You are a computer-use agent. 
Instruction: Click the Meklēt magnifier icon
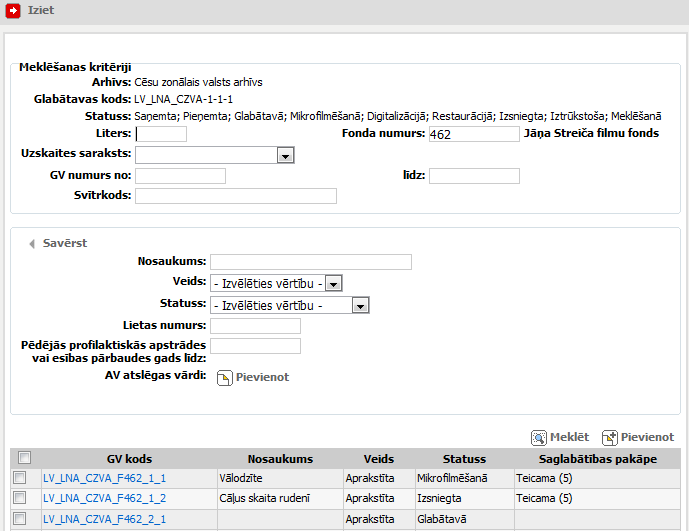click(x=538, y=438)
